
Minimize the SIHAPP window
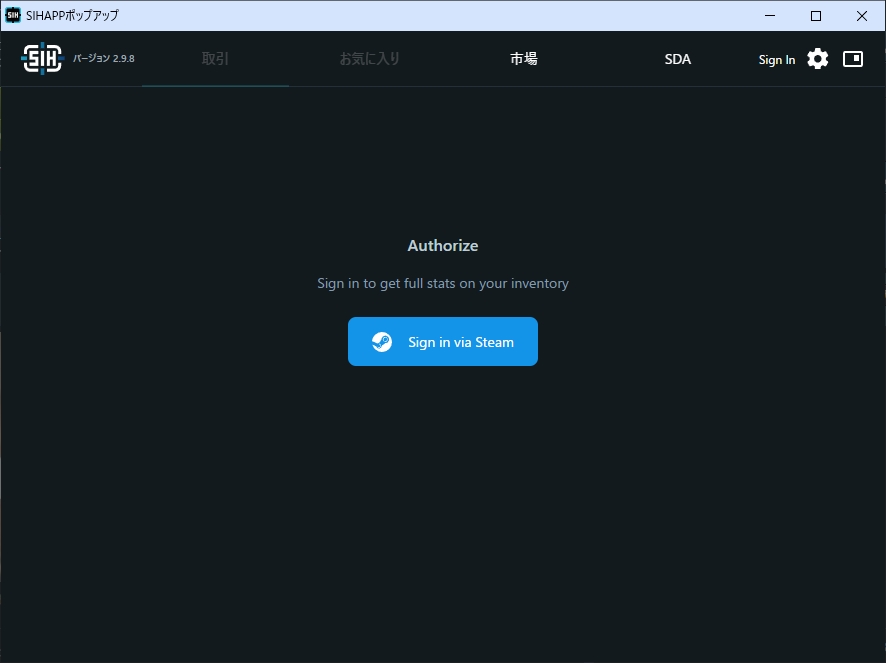770,15
